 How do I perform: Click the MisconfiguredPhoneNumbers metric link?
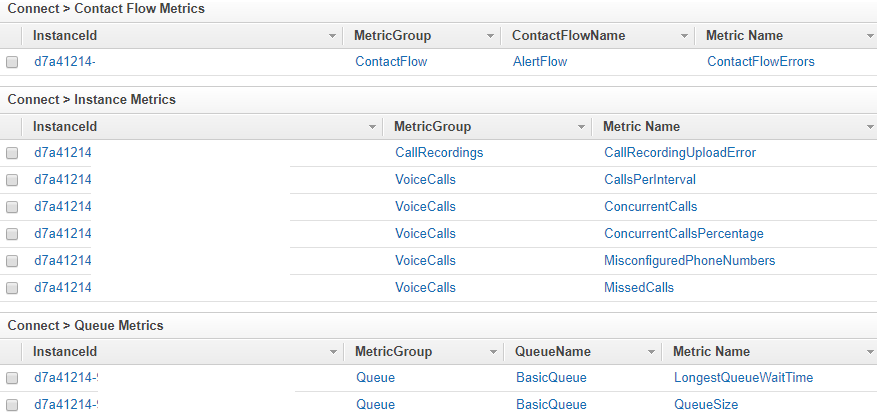coord(690,261)
